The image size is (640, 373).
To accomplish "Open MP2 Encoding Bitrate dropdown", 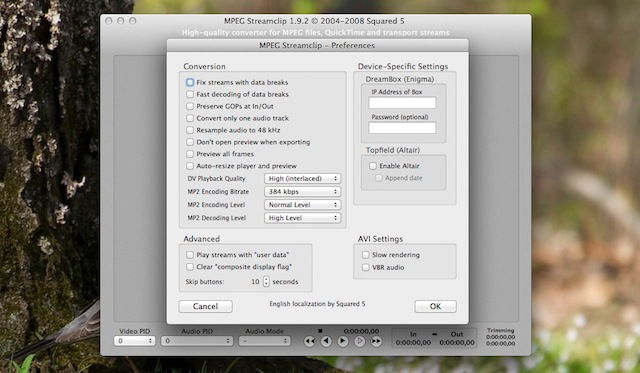I will pos(302,192).
